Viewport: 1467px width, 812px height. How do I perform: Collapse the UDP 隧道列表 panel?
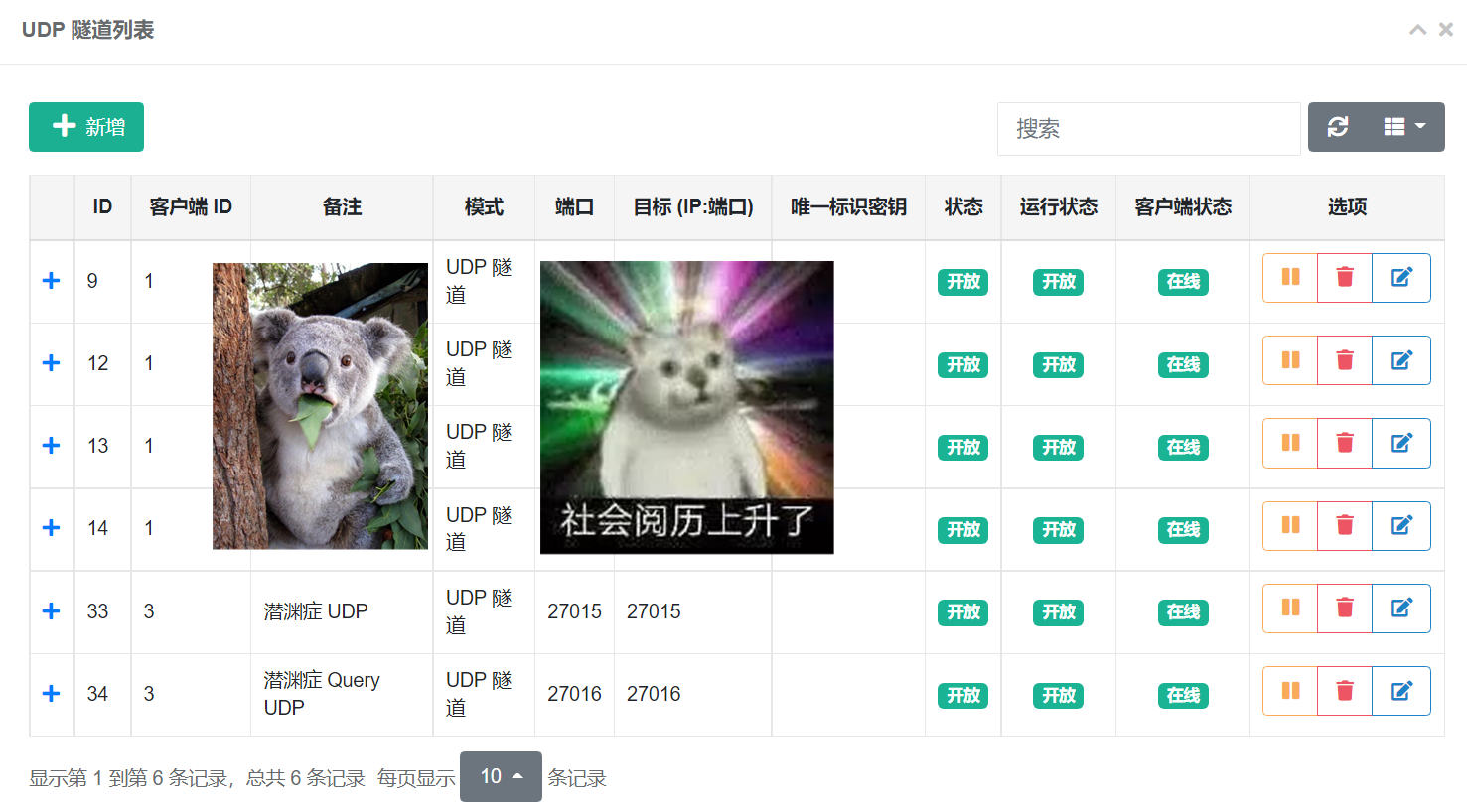1418,30
